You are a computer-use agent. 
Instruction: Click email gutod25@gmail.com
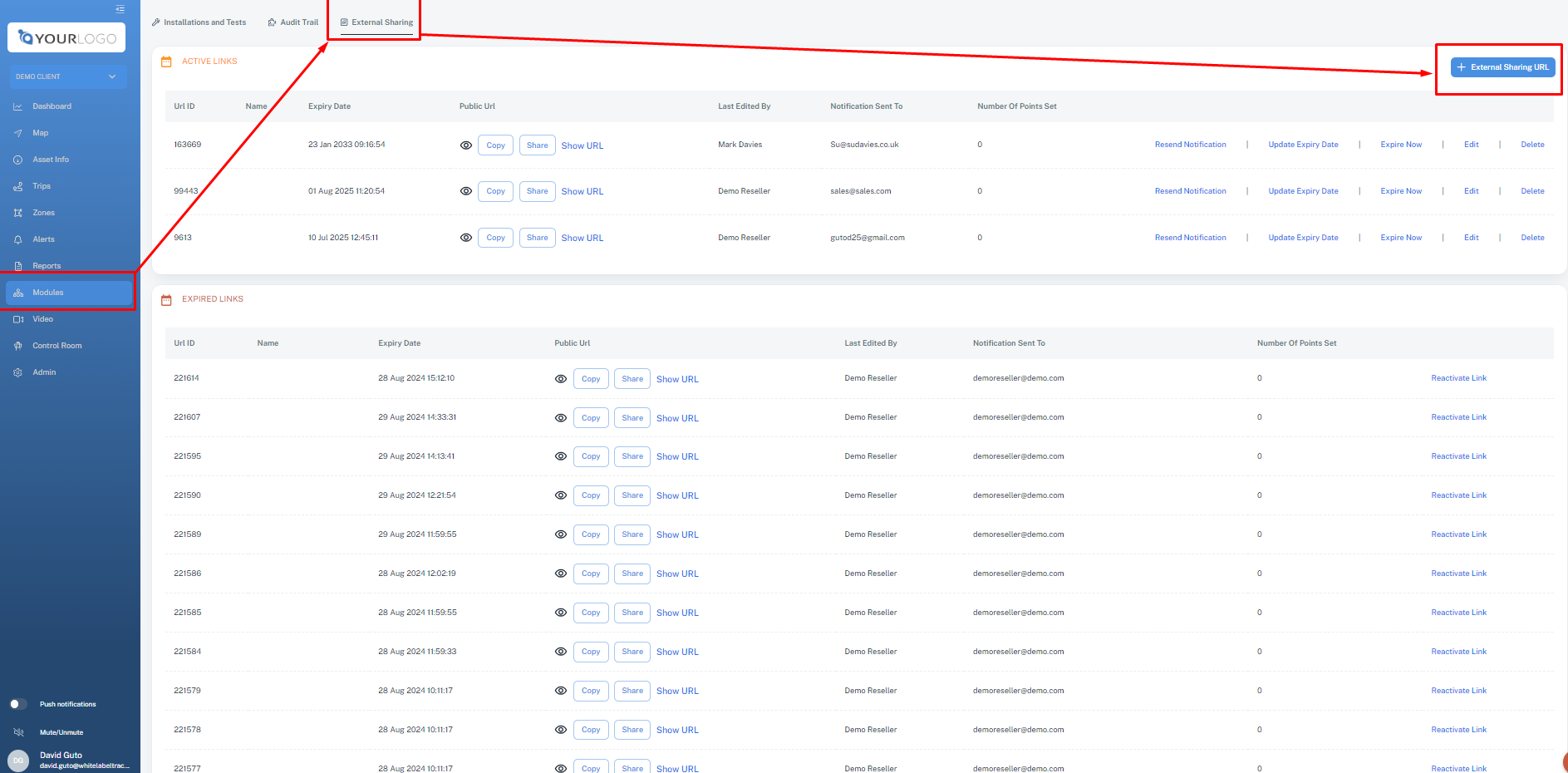click(x=868, y=238)
